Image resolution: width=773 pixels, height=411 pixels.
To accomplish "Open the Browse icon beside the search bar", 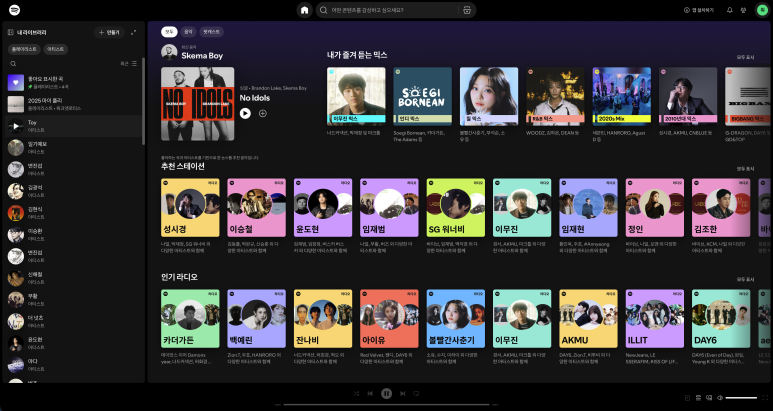I will (467, 10).
